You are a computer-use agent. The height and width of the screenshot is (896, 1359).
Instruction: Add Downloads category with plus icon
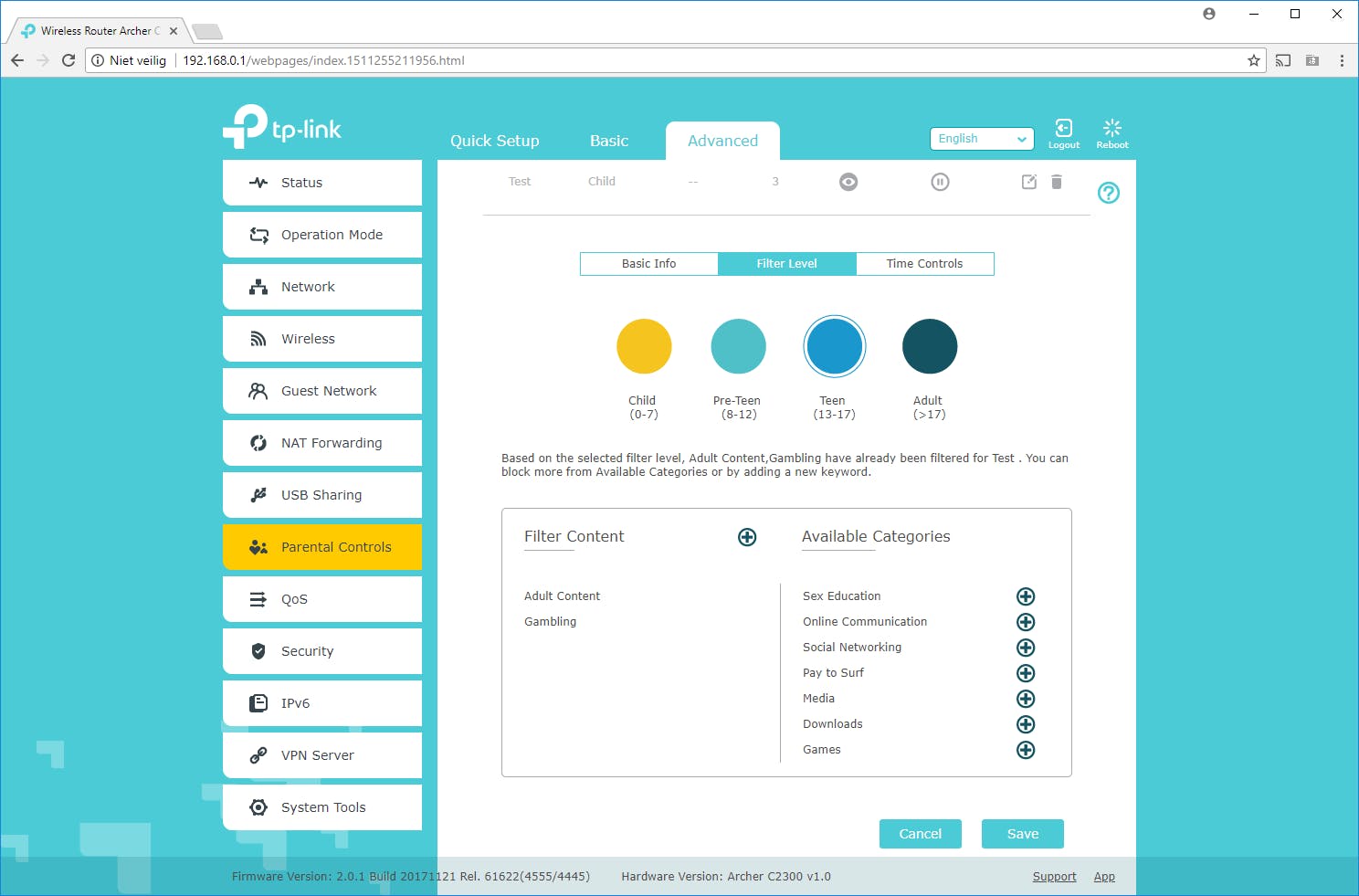1026,724
